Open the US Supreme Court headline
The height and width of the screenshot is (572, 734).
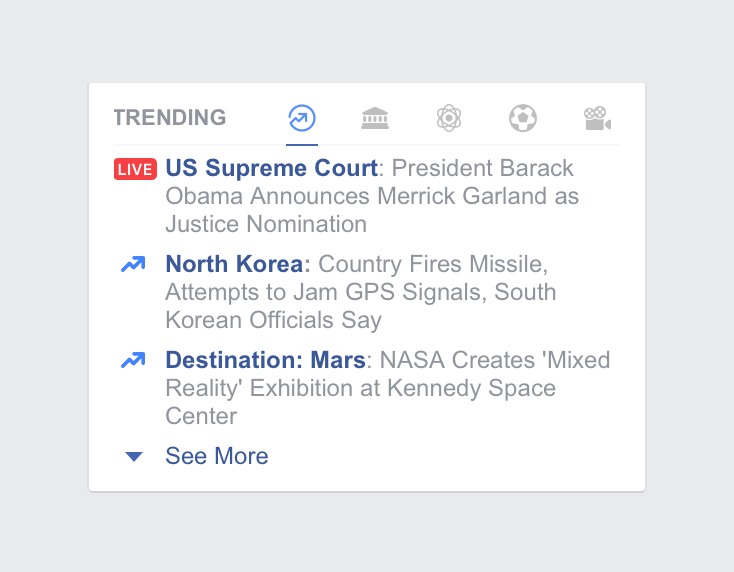pyautogui.click(x=271, y=168)
